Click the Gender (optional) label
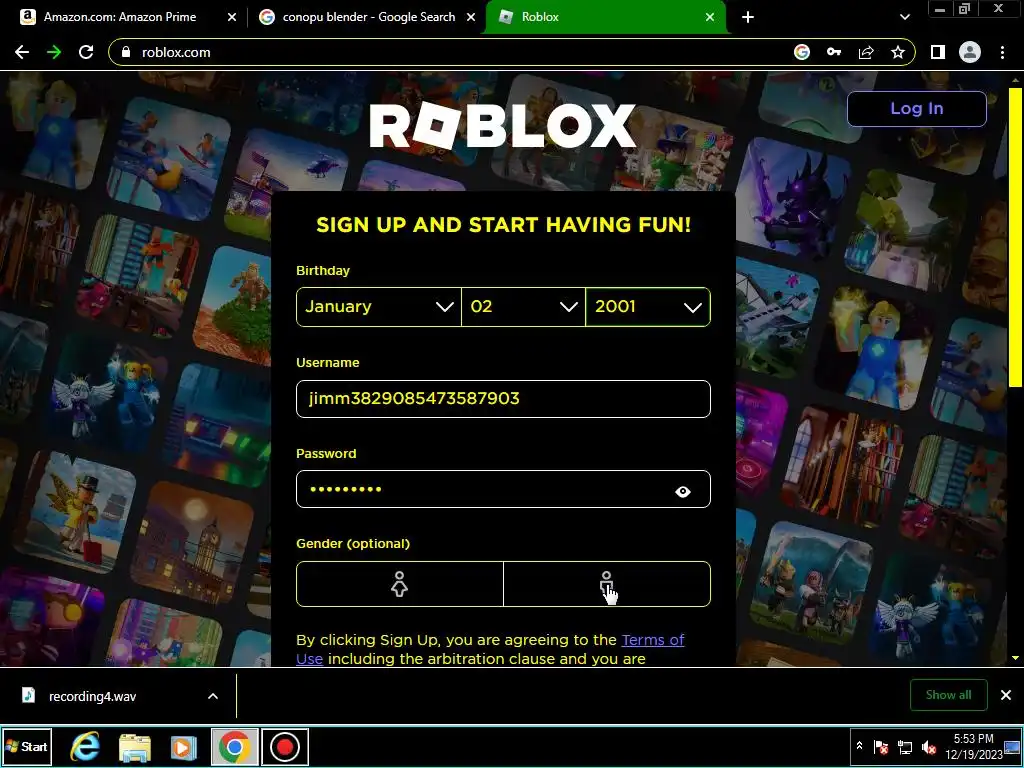Screen dimensions: 1024x768 point(353,543)
